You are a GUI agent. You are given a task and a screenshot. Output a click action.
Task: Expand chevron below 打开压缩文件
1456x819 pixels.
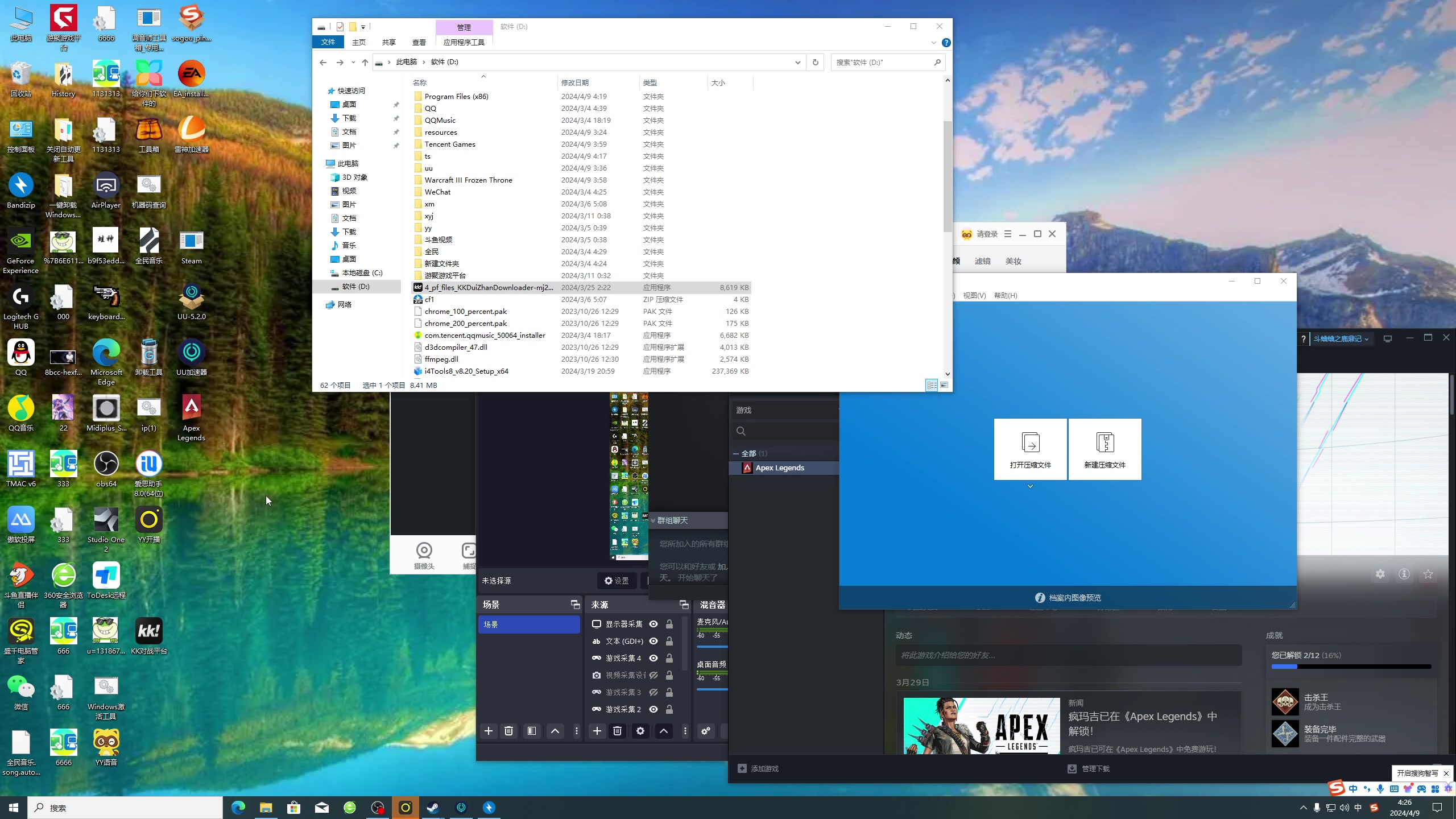tap(1030, 486)
